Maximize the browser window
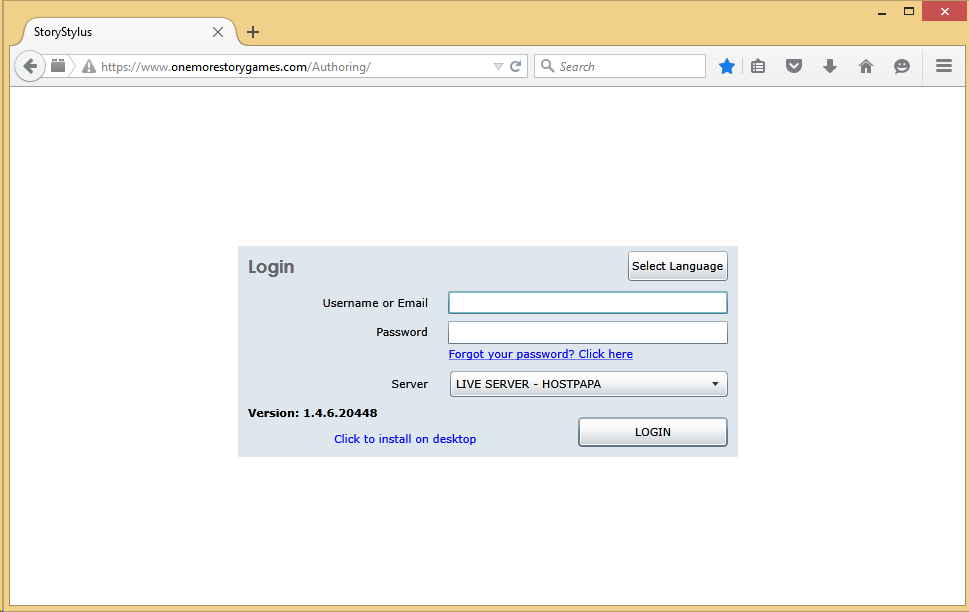The width and height of the screenshot is (969, 612). point(908,11)
